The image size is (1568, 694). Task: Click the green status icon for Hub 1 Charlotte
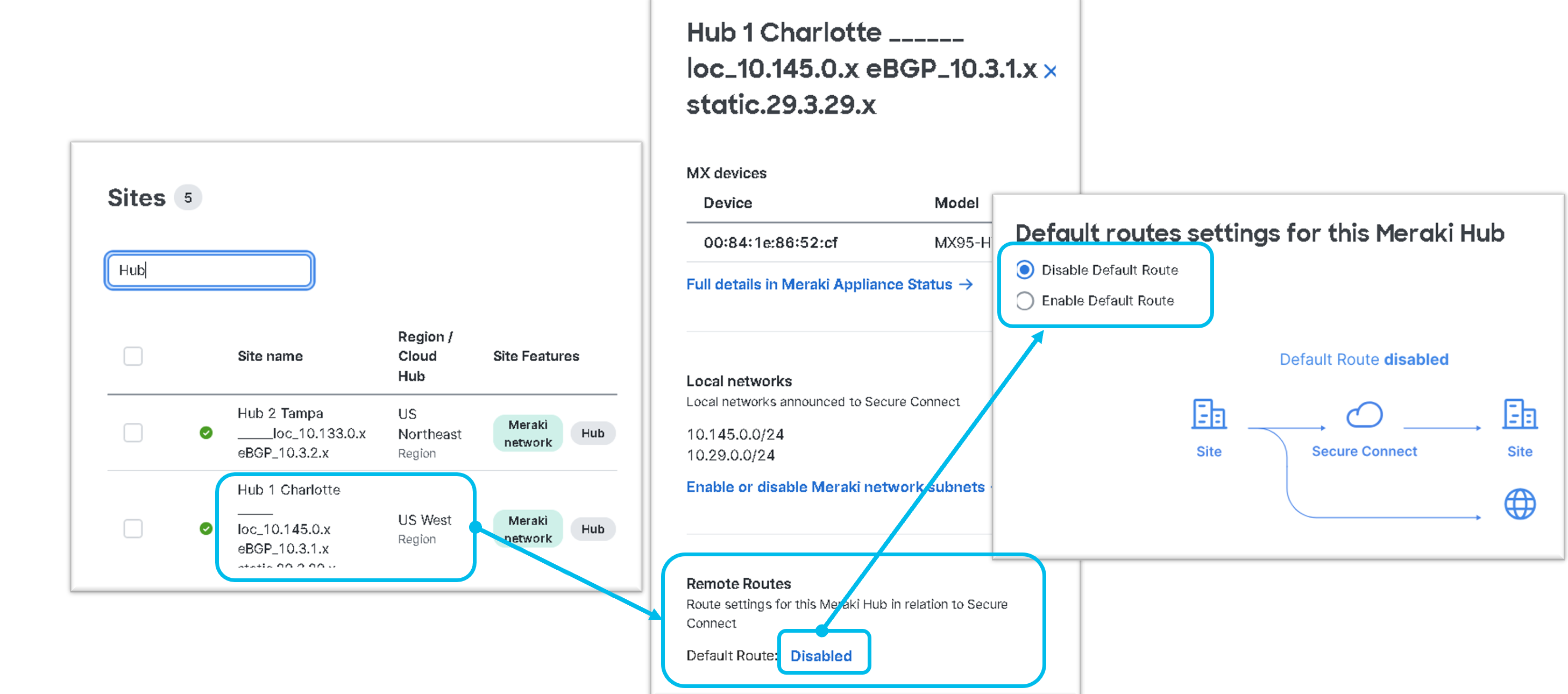point(205,528)
